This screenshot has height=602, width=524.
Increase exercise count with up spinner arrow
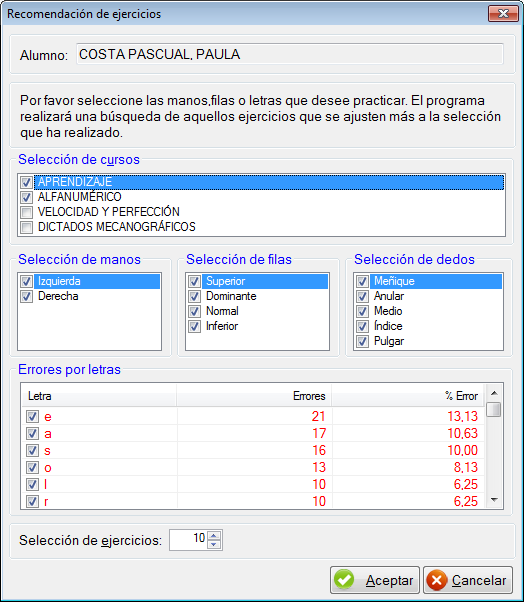point(214,536)
